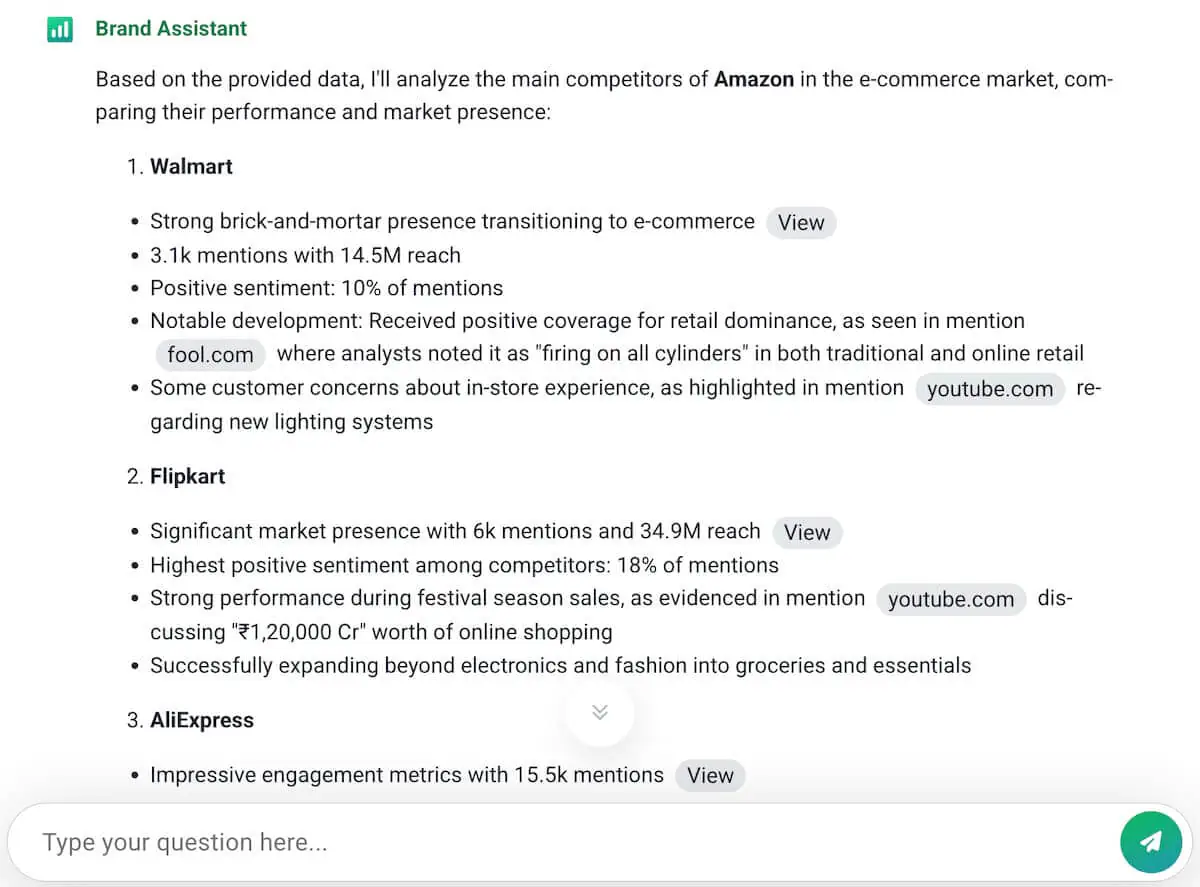This screenshot has width=1200, height=887.
Task: Open the youtube.com mention discussing festival sales
Action: click(951, 599)
